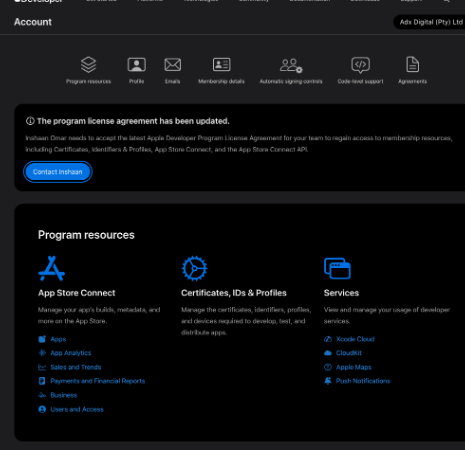Click the App Store Connect logo icon
This screenshot has height=450, width=465.
coord(52,268)
